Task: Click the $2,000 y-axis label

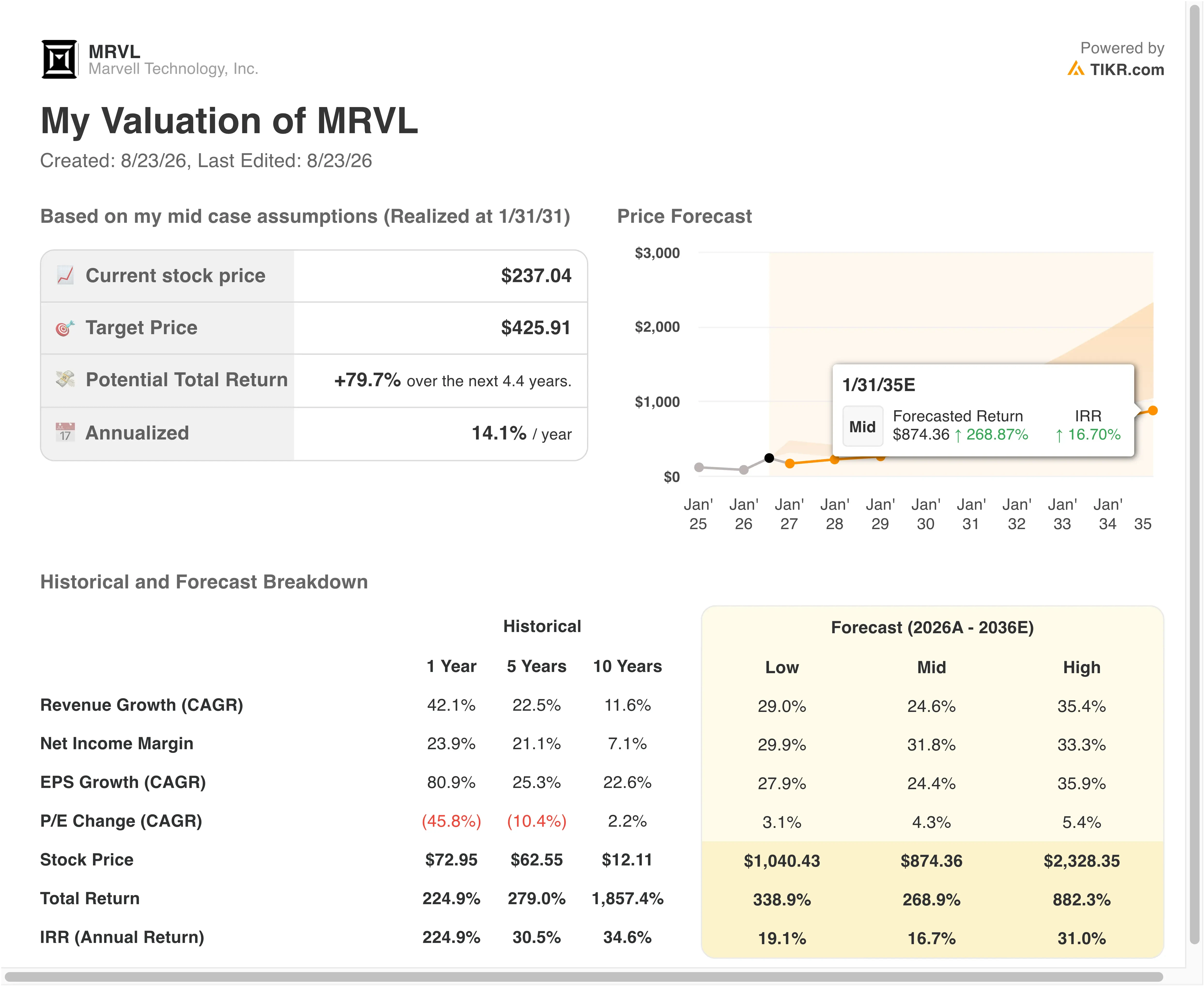Action: [657, 327]
